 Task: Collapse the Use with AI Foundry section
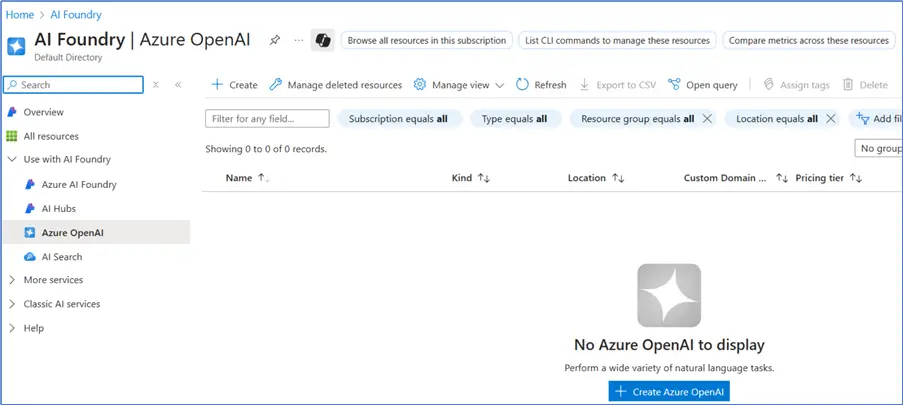[12, 160]
